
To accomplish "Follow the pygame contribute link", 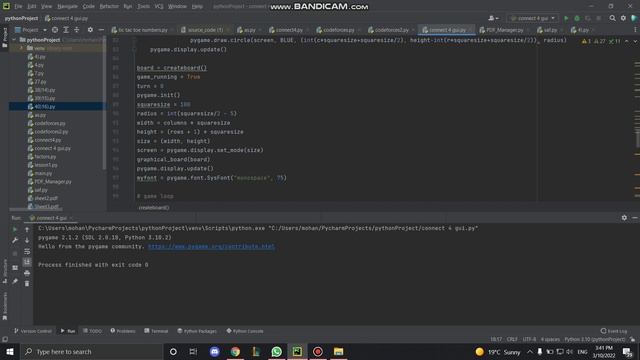I will 211,247.
